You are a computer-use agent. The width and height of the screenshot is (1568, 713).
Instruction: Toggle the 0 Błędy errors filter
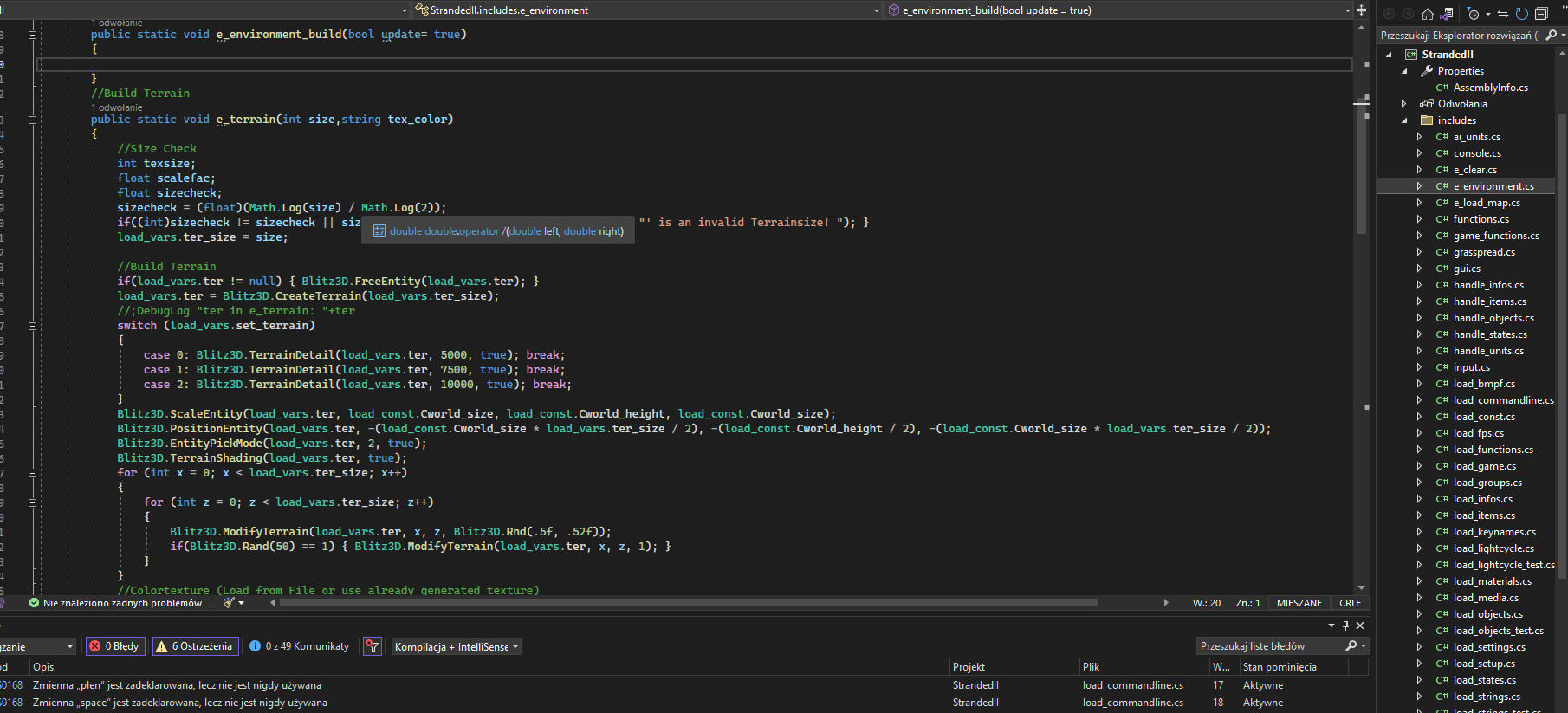point(113,646)
